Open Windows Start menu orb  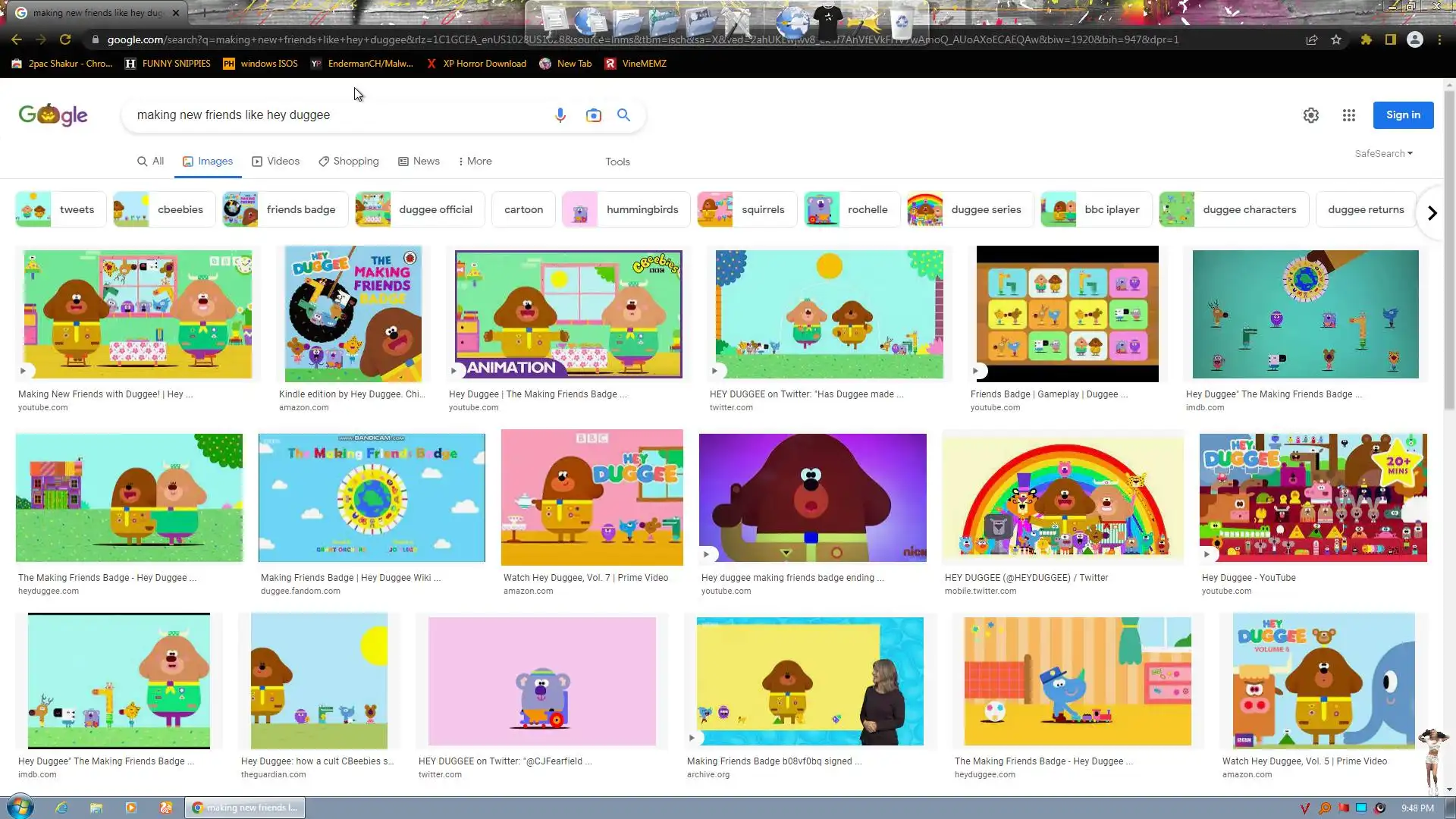(x=20, y=807)
